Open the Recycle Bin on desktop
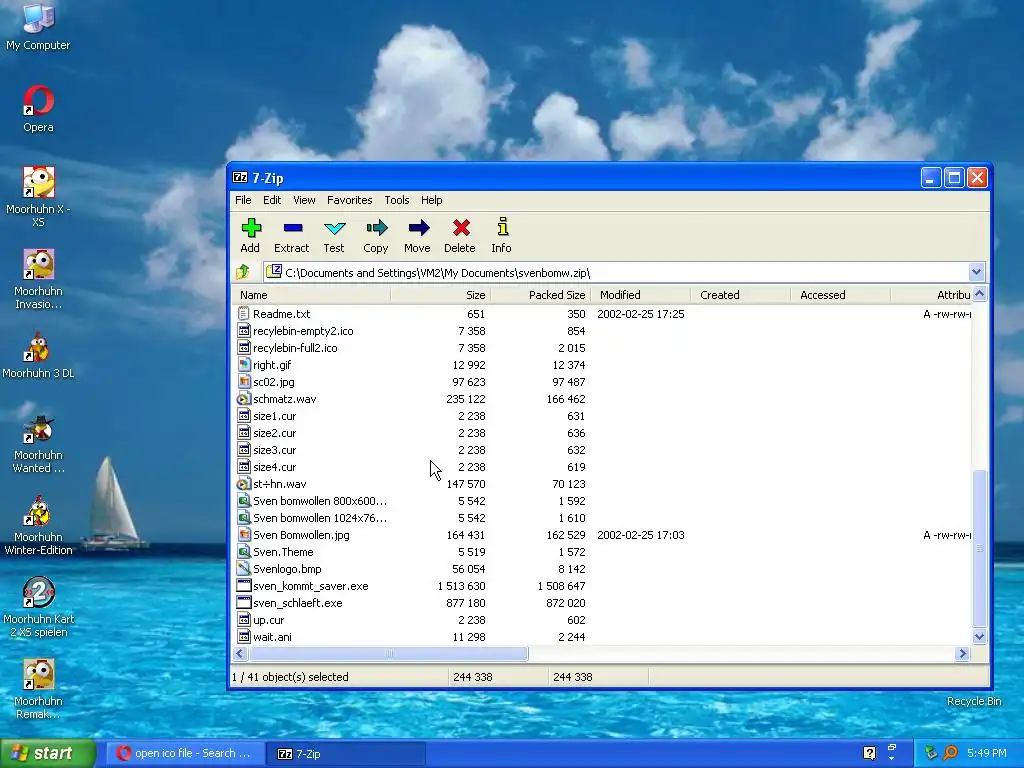 click(974, 701)
